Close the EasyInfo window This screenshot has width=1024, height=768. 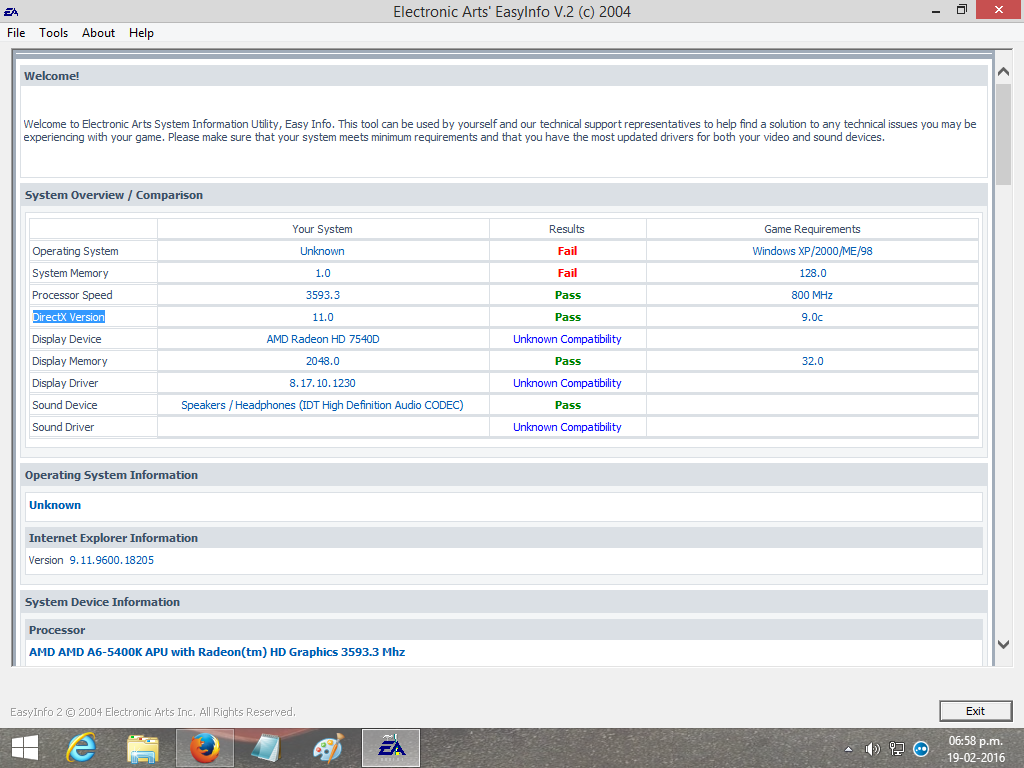(999, 10)
